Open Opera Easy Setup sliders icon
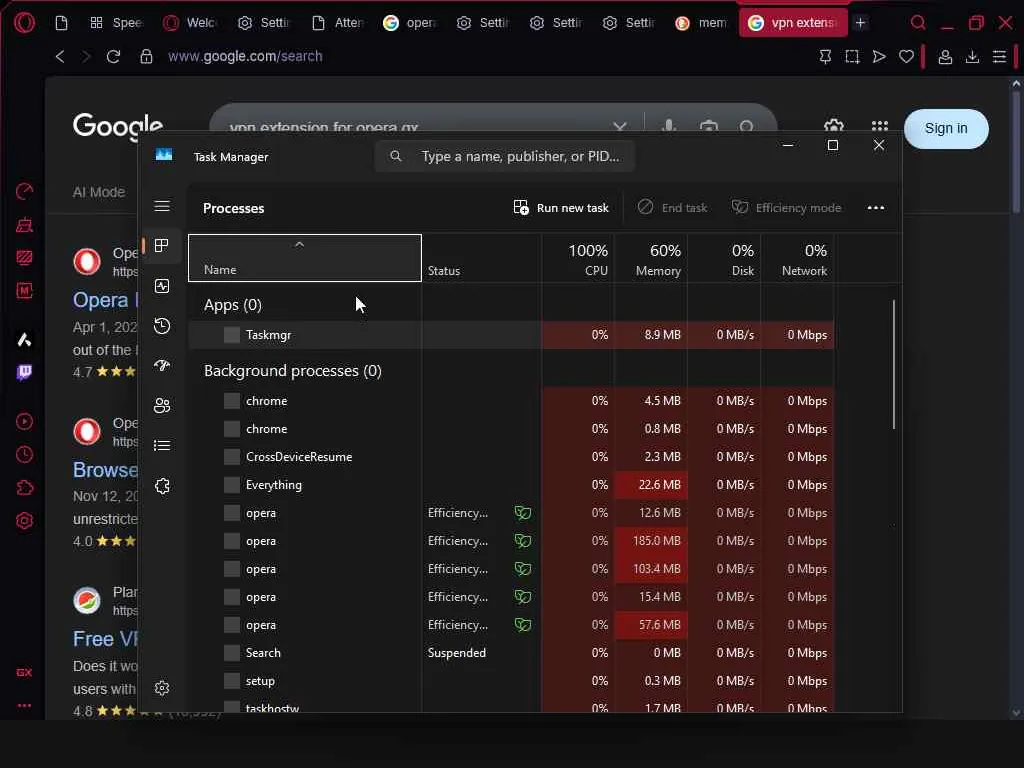Screen dimensions: 1024x768 tap(999, 57)
